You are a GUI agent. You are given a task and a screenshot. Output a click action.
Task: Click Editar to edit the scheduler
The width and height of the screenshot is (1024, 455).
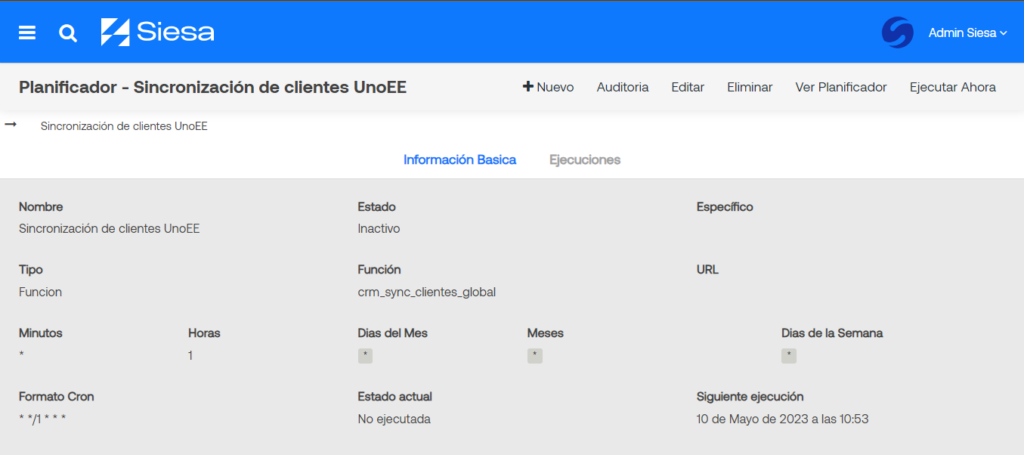tap(688, 87)
